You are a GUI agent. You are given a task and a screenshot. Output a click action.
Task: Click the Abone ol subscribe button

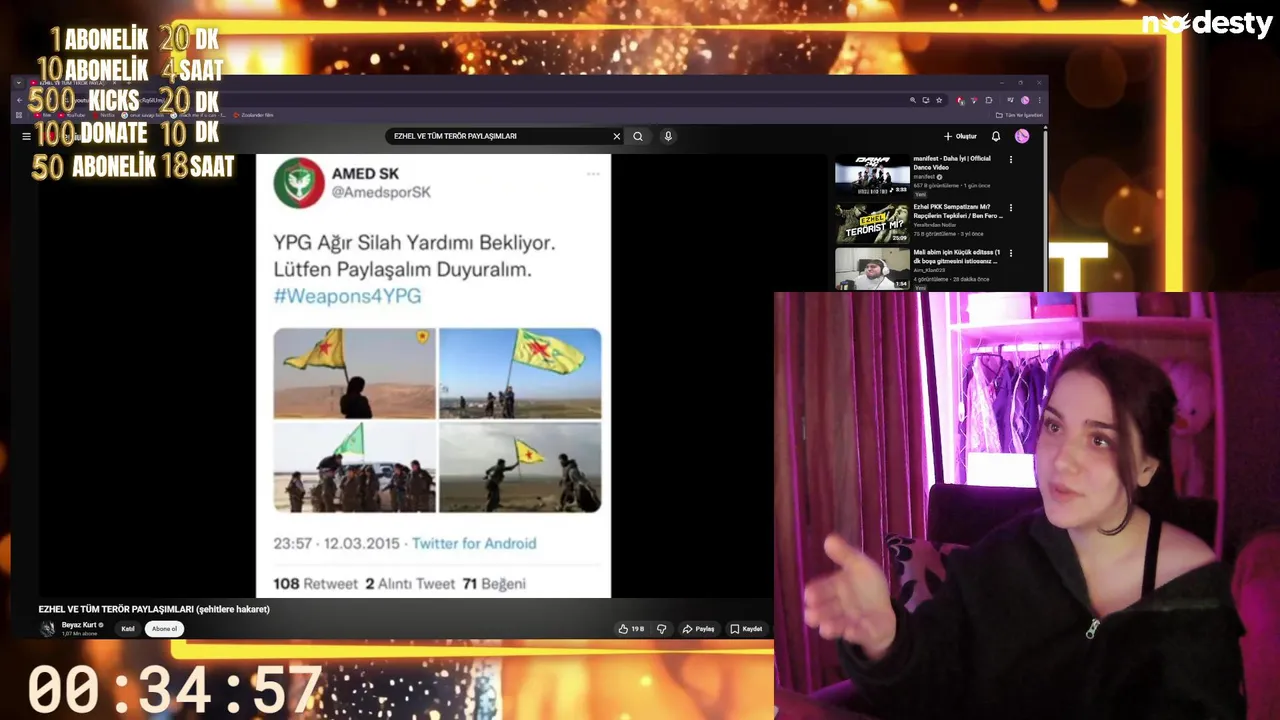pyautogui.click(x=164, y=629)
